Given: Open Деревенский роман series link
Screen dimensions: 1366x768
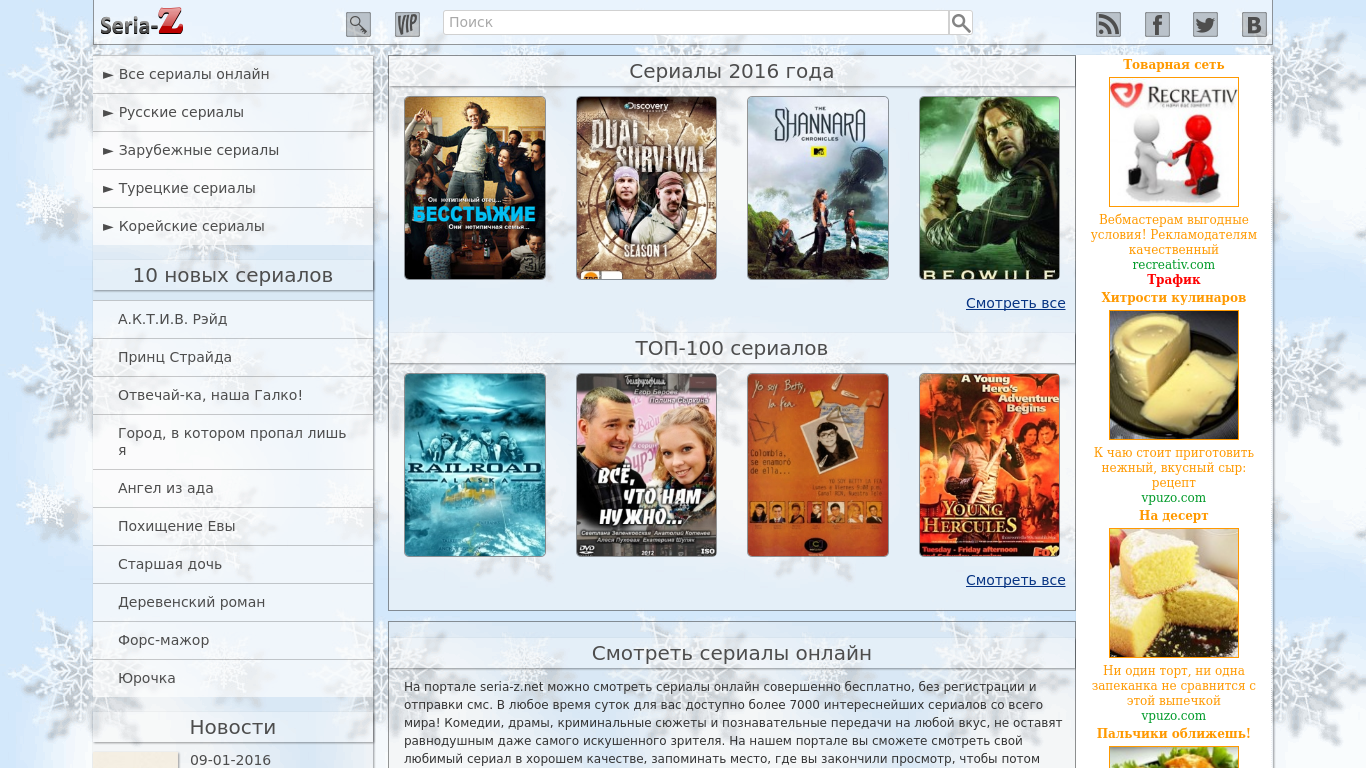Looking at the screenshot, I should (x=233, y=602).
